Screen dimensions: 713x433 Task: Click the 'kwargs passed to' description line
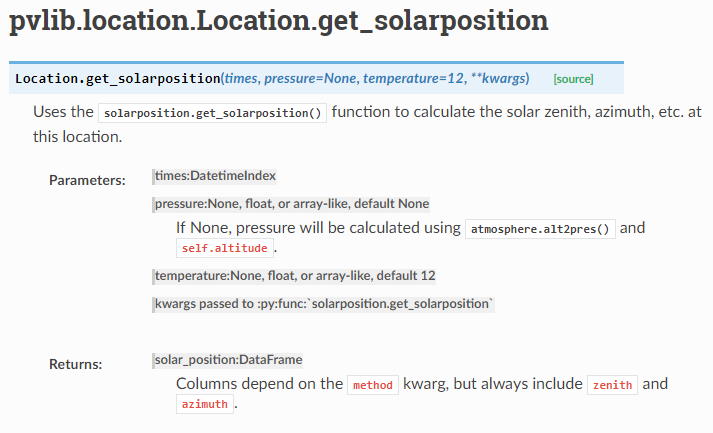(324, 303)
